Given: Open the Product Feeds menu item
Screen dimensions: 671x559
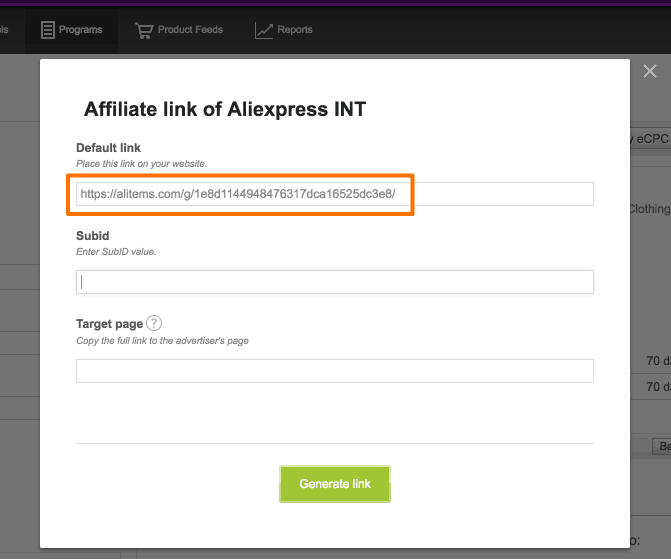Looking at the screenshot, I should 179,30.
